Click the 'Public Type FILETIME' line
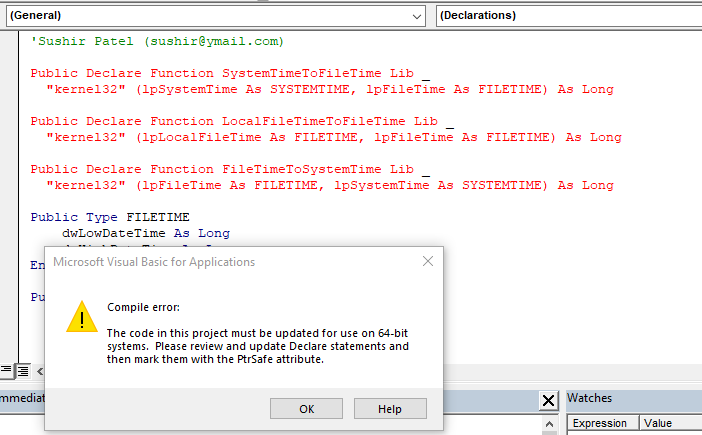The height and width of the screenshot is (435, 702). [110, 217]
